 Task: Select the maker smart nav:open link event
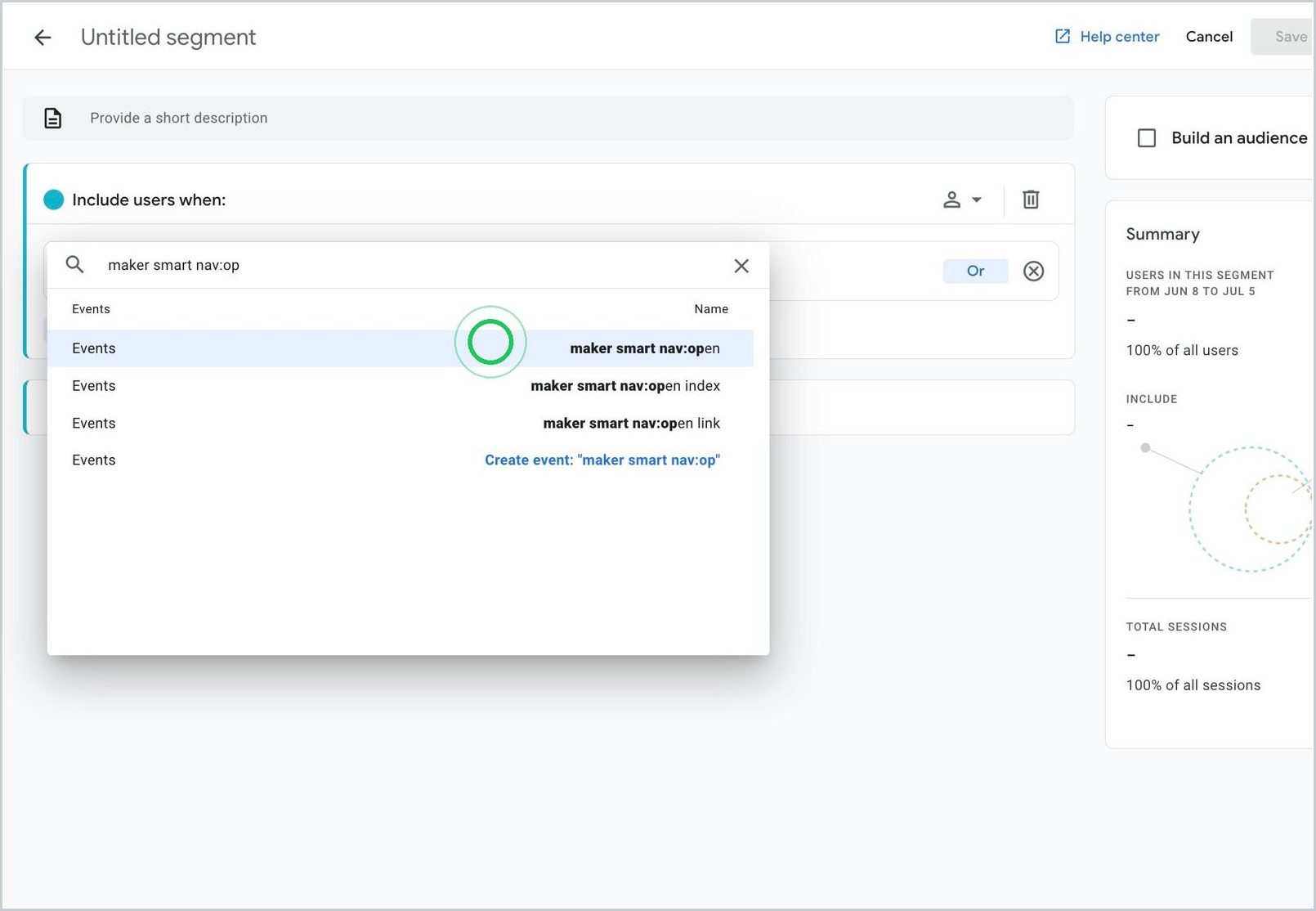tap(400, 424)
